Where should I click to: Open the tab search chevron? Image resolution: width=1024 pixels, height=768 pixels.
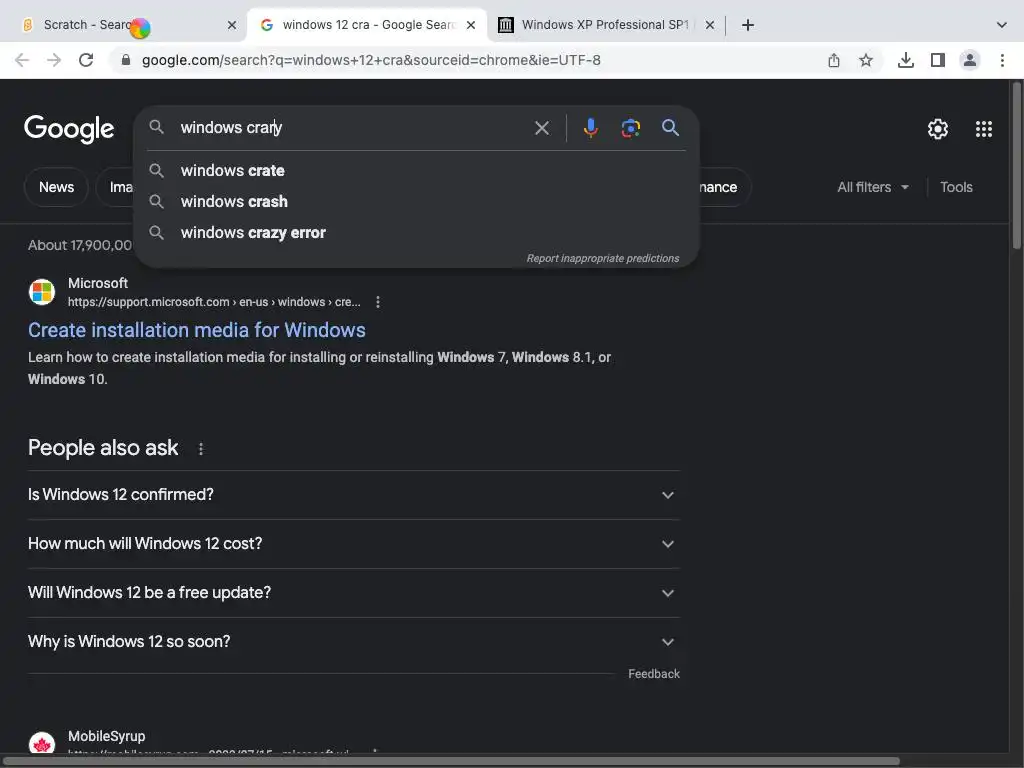pyautogui.click(x=1001, y=25)
